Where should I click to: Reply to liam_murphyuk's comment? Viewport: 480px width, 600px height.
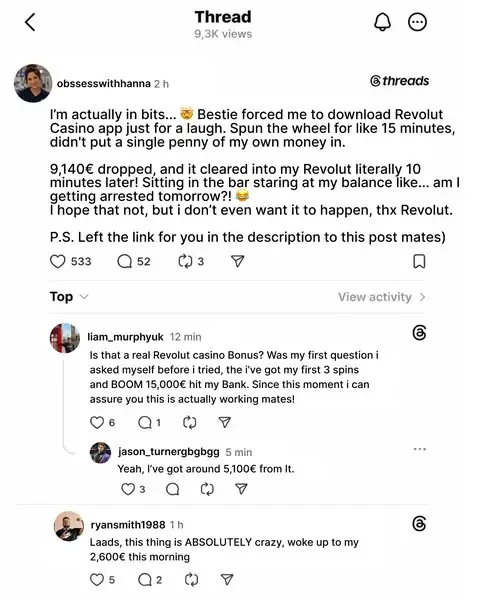click(x=145, y=422)
